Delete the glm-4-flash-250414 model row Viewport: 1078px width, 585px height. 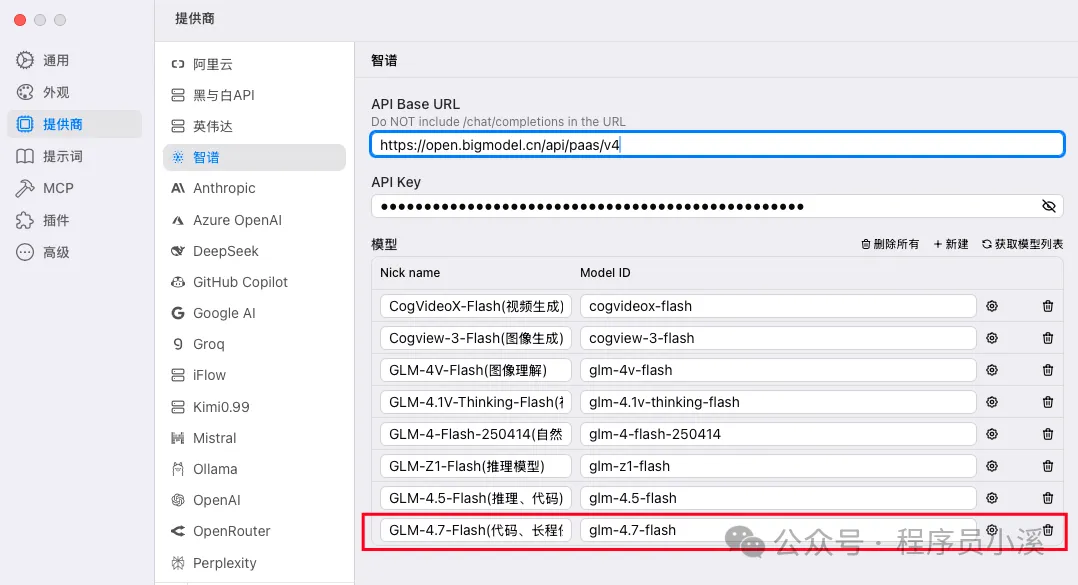coord(1048,434)
